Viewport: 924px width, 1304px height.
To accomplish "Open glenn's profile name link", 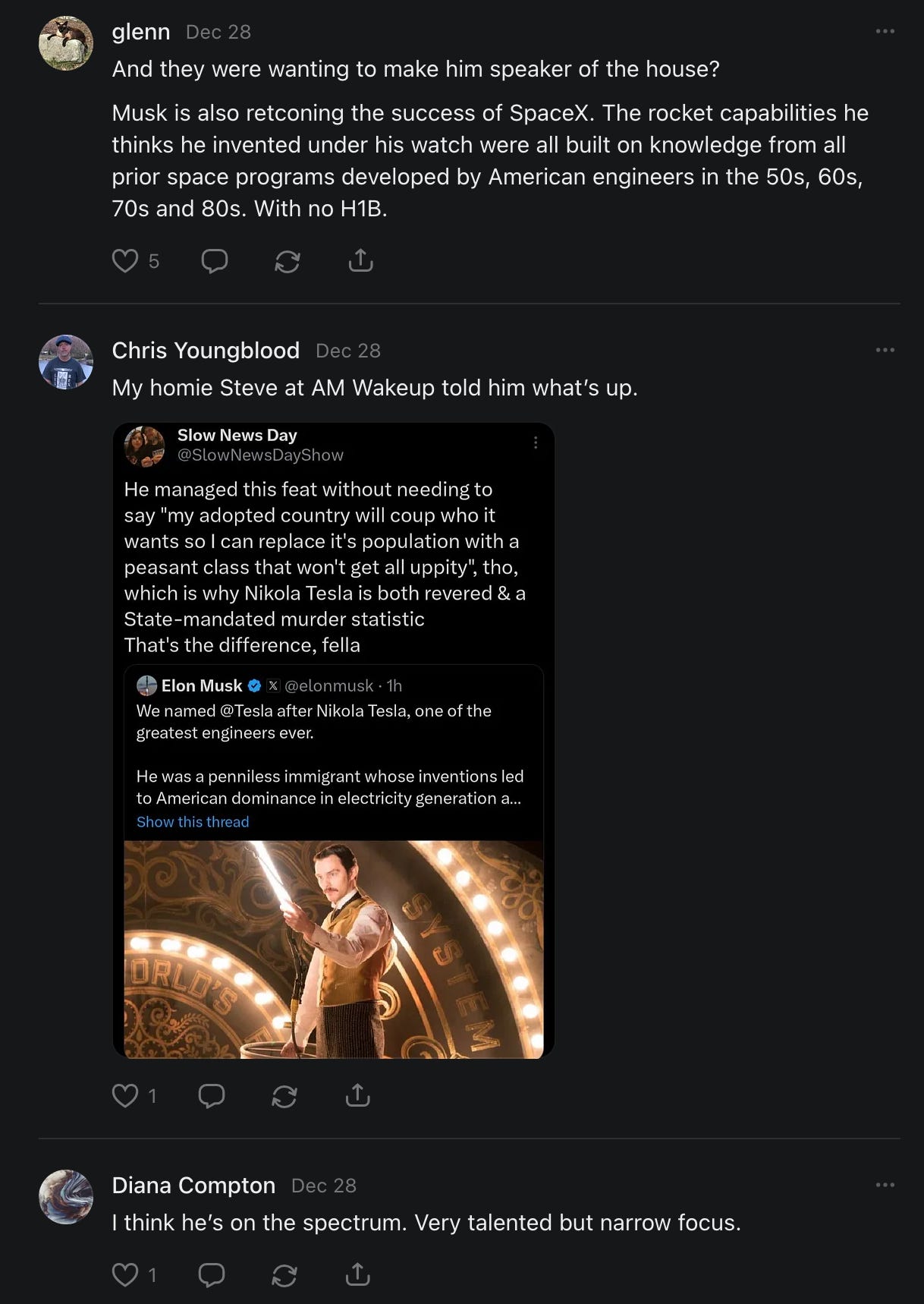I will click(141, 32).
